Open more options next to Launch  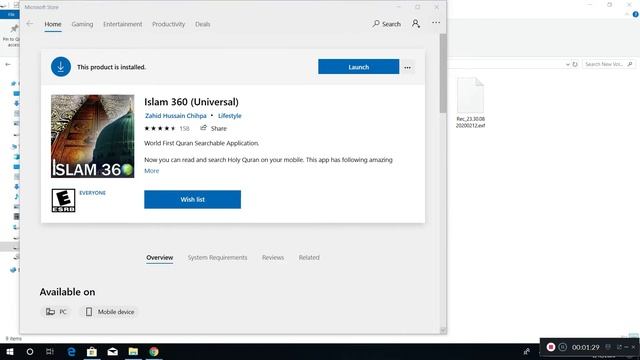pos(407,67)
